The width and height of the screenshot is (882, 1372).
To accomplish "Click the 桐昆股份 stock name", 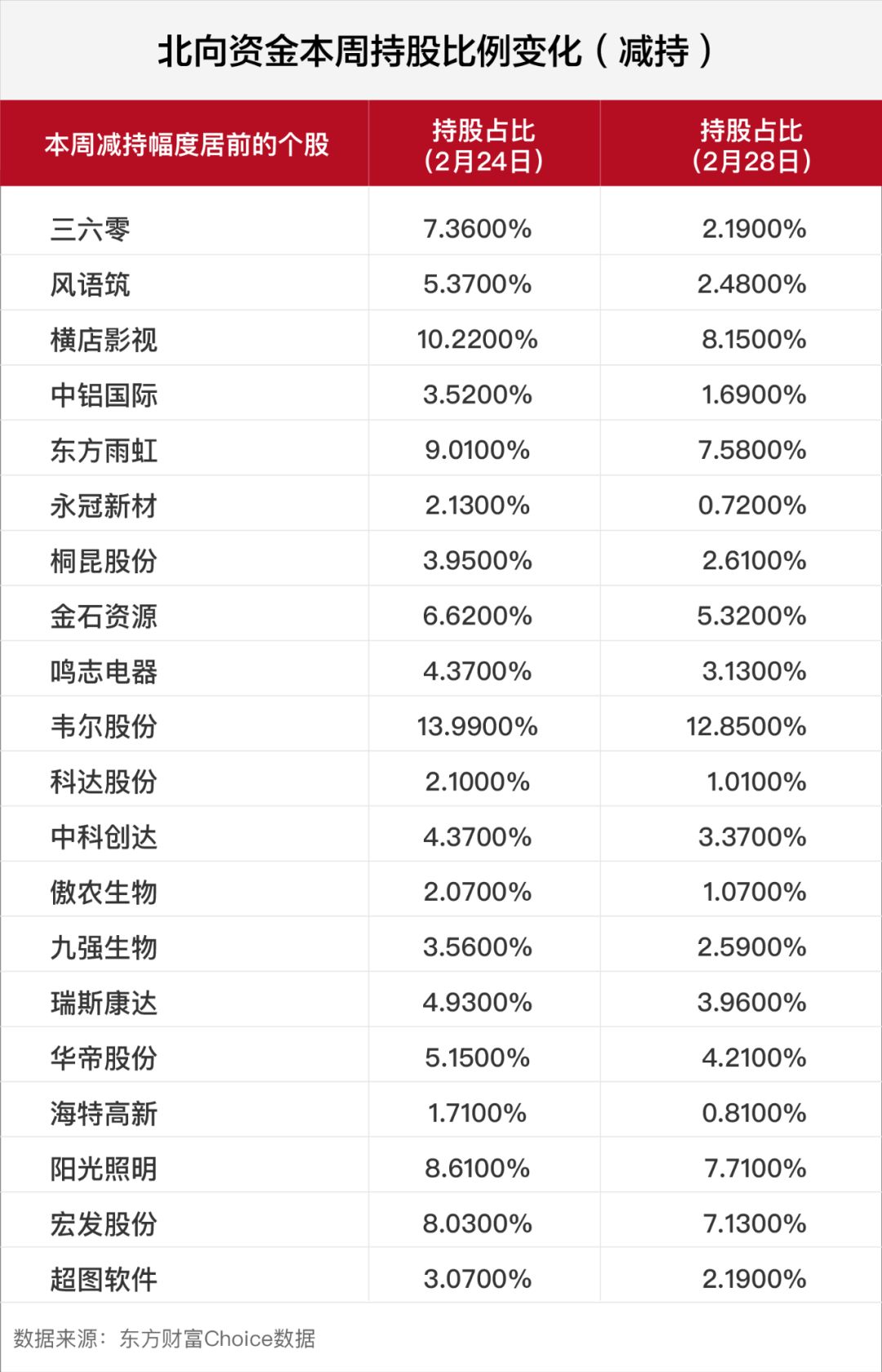I will coord(104,561).
